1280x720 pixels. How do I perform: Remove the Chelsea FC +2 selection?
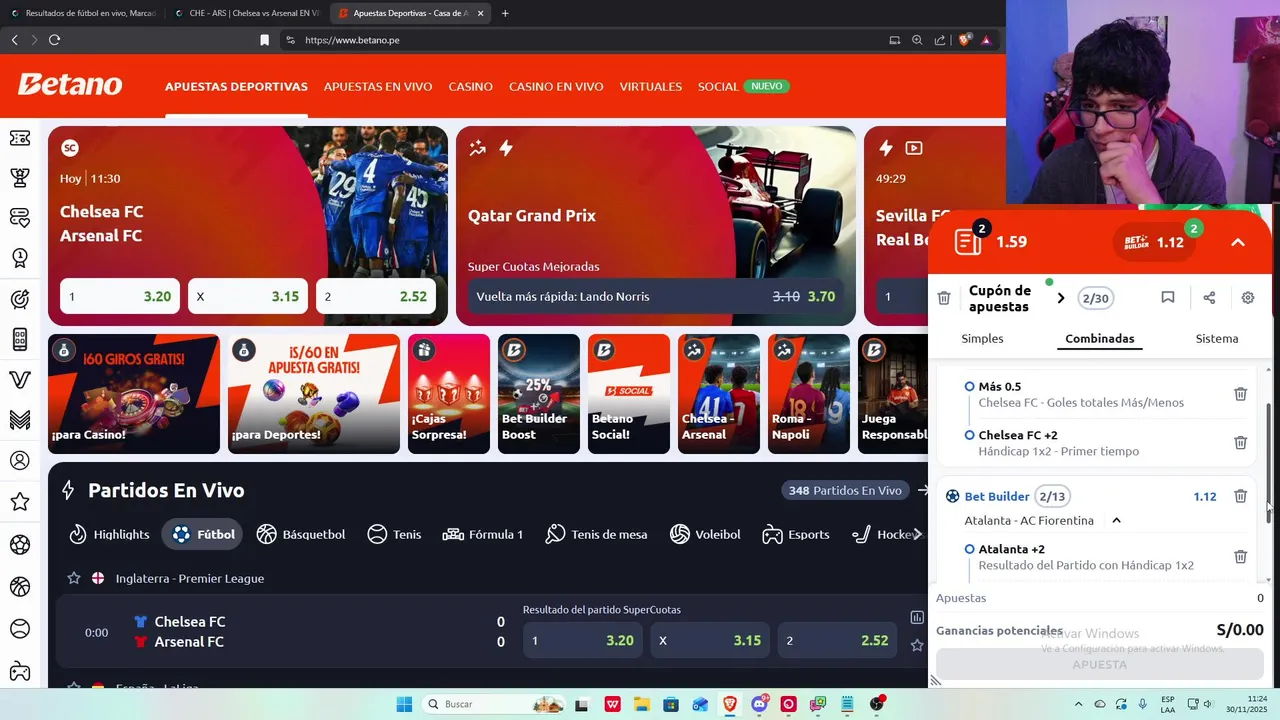1240,442
